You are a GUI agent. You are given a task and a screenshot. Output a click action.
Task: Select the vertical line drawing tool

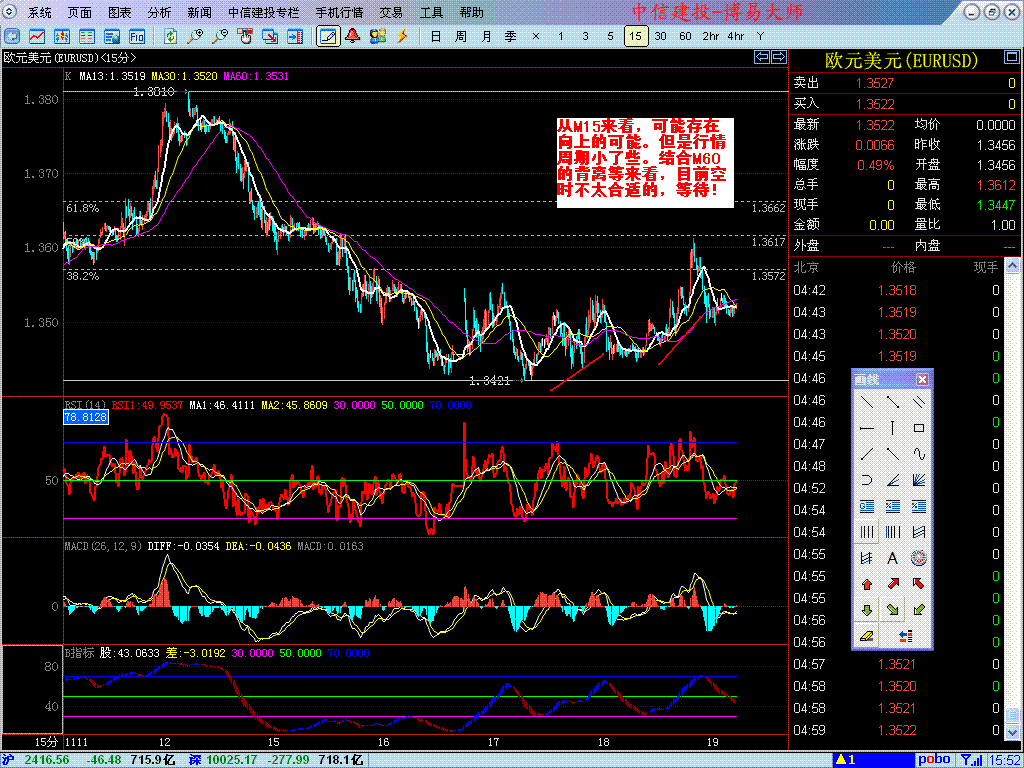pos(893,428)
